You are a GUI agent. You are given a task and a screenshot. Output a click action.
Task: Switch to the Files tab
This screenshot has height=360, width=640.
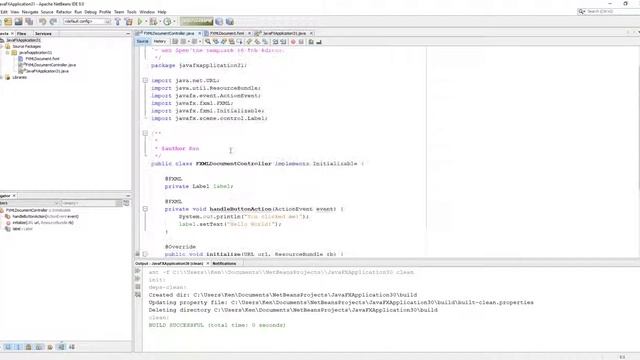coord(22,33)
